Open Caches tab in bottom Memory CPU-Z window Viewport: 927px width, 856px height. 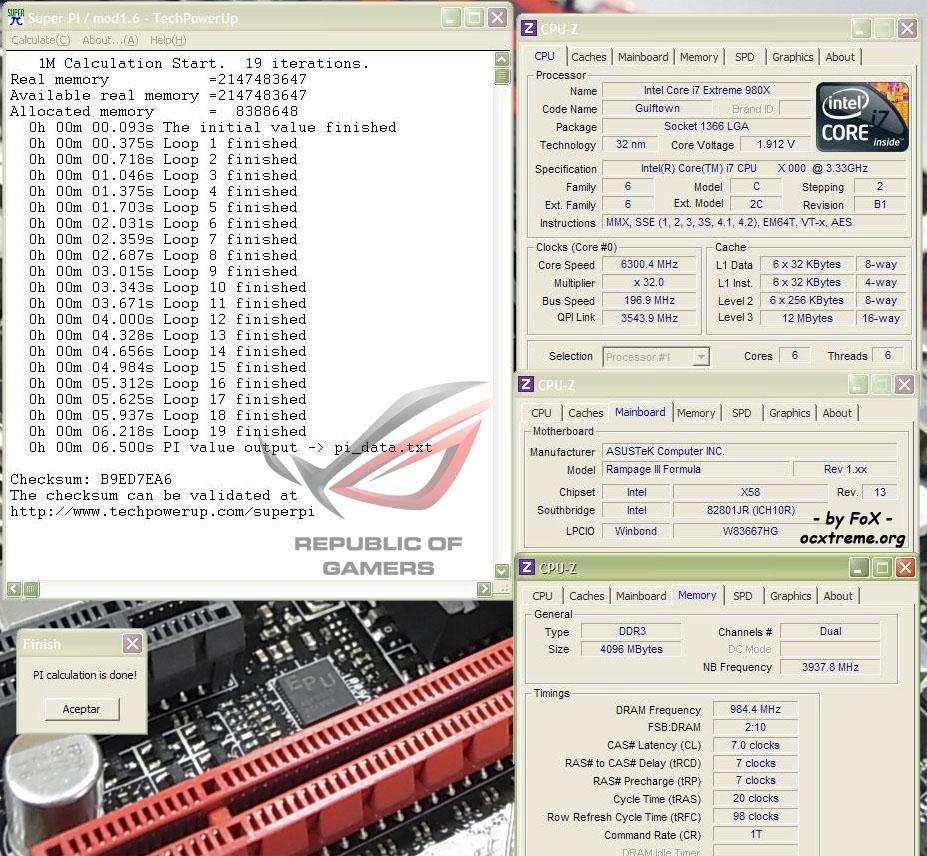click(x=586, y=596)
